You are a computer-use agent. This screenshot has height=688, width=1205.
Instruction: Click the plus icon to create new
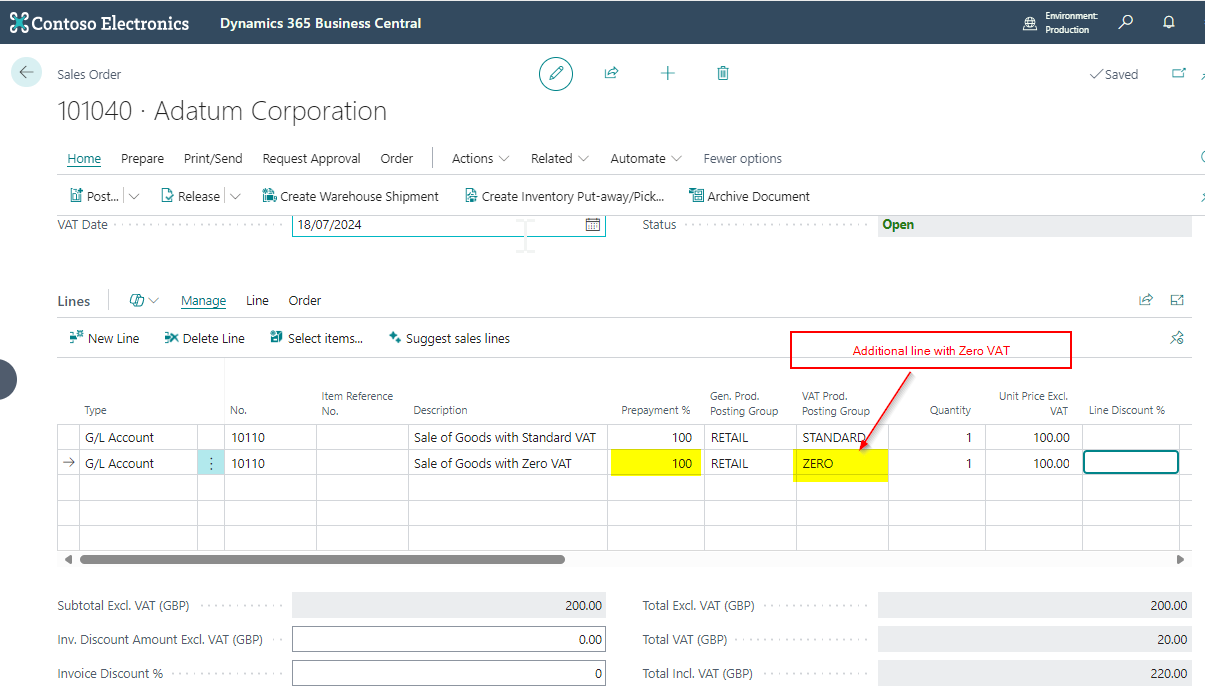[x=668, y=74]
